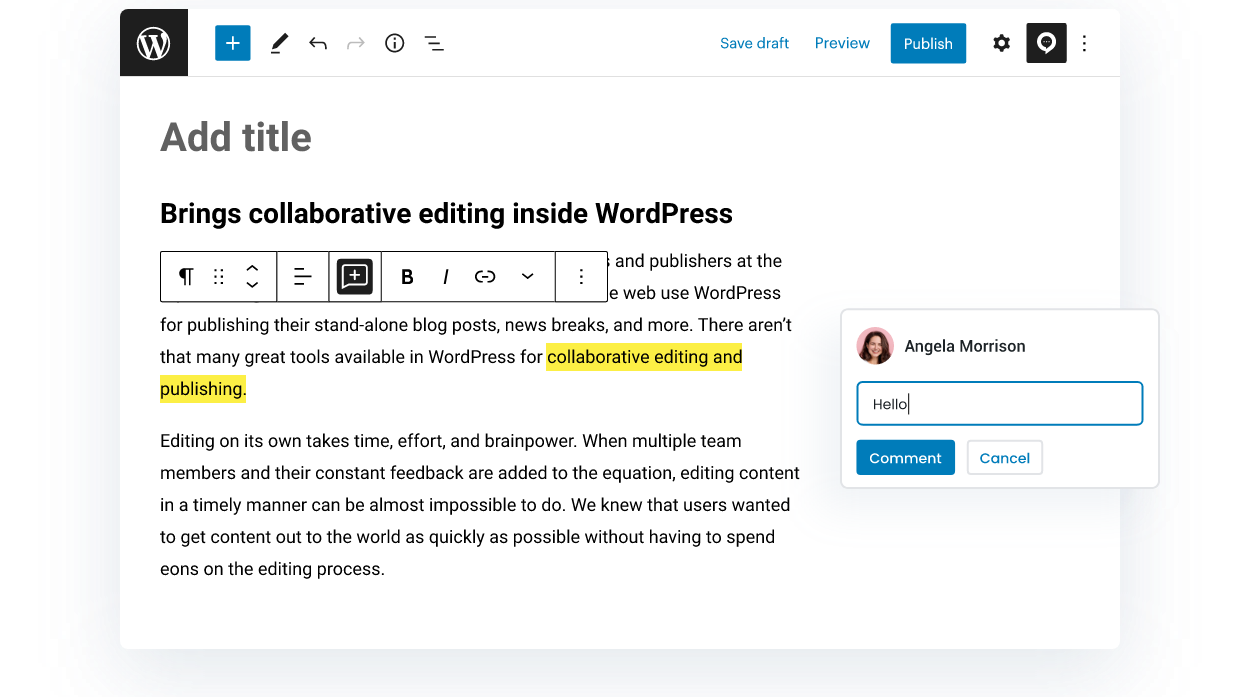Click the add comment toolbar icon
The width and height of the screenshot is (1240, 697).
coord(355,277)
